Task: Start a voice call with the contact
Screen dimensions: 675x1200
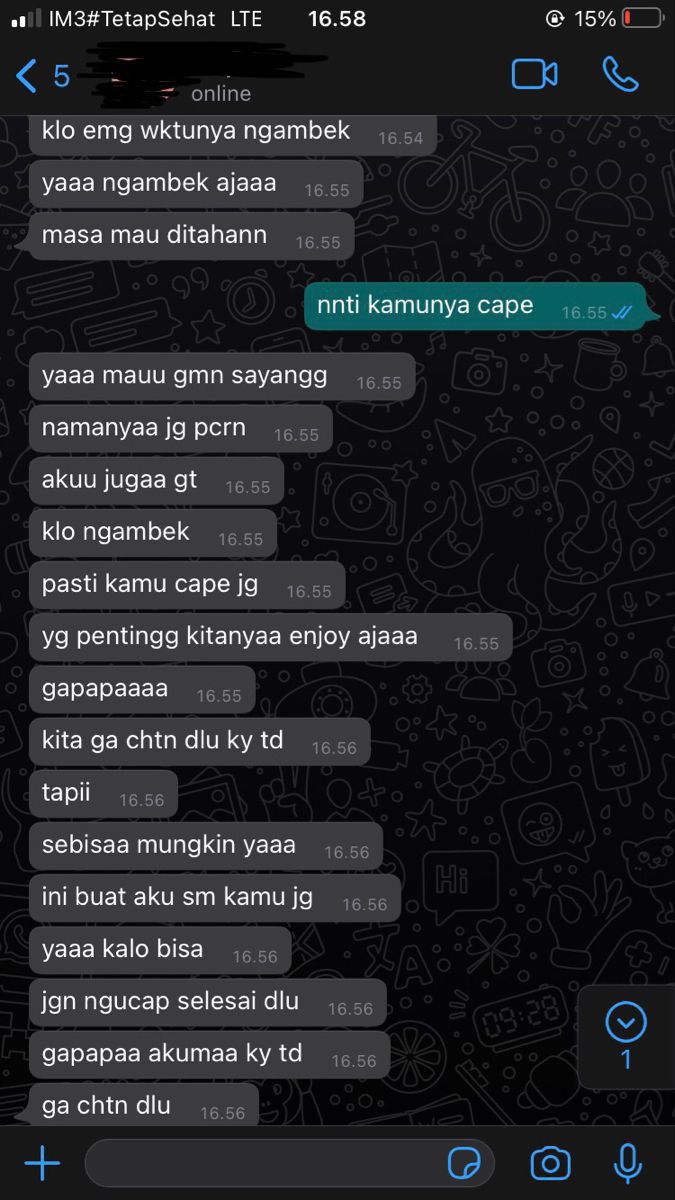Action: pos(620,74)
